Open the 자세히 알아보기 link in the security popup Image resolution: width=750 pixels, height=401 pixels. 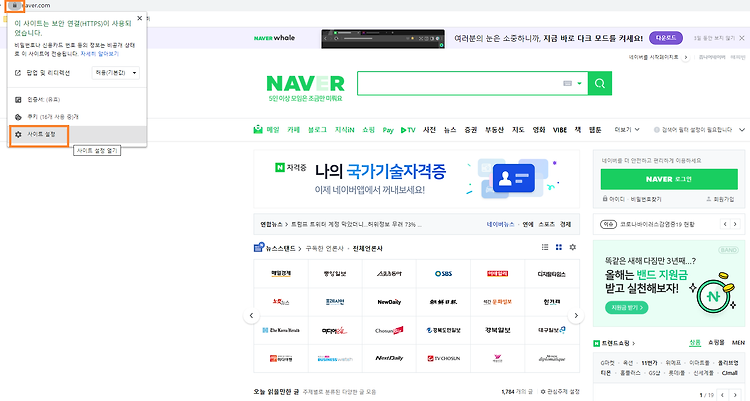[x=99, y=54]
